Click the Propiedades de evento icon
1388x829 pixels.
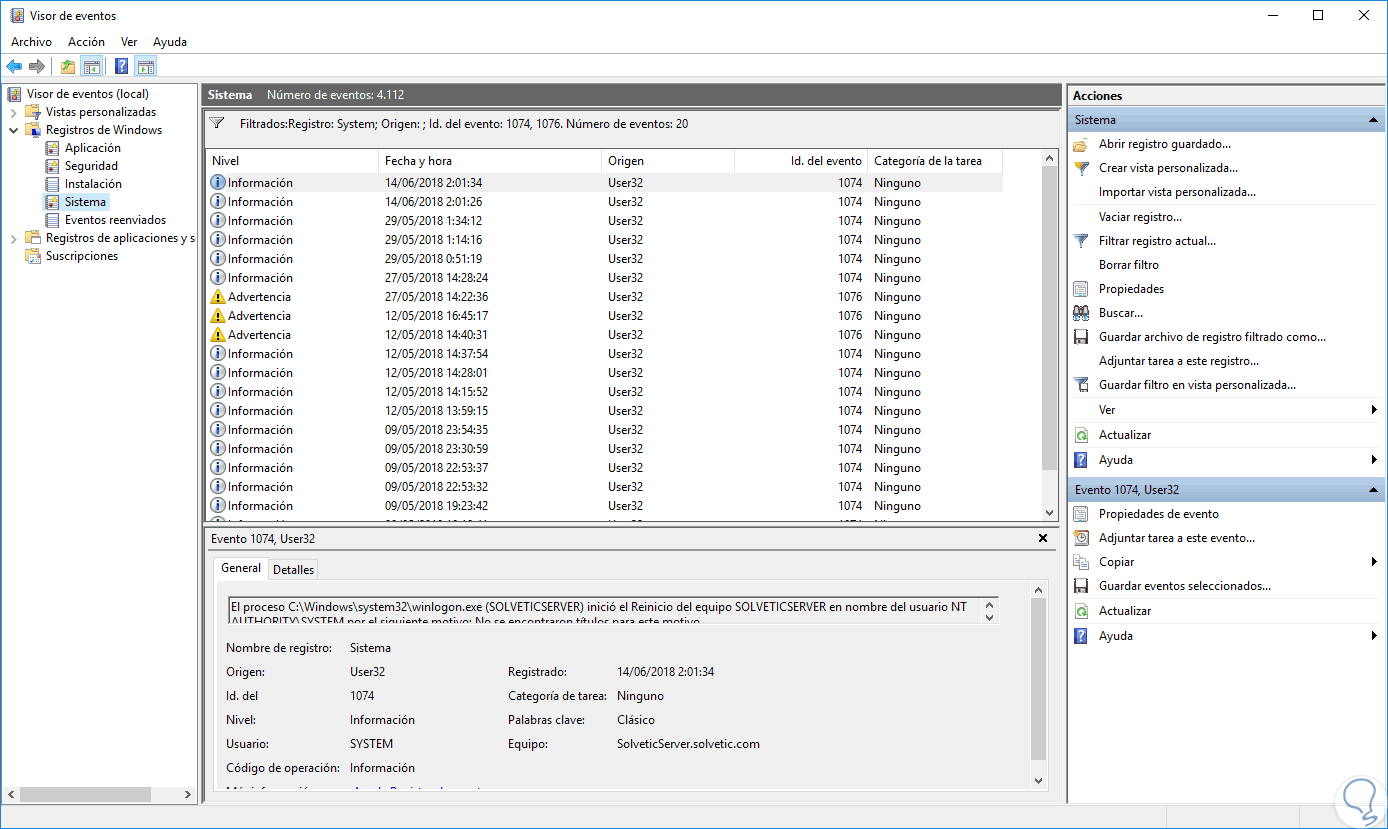click(1081, 514)
